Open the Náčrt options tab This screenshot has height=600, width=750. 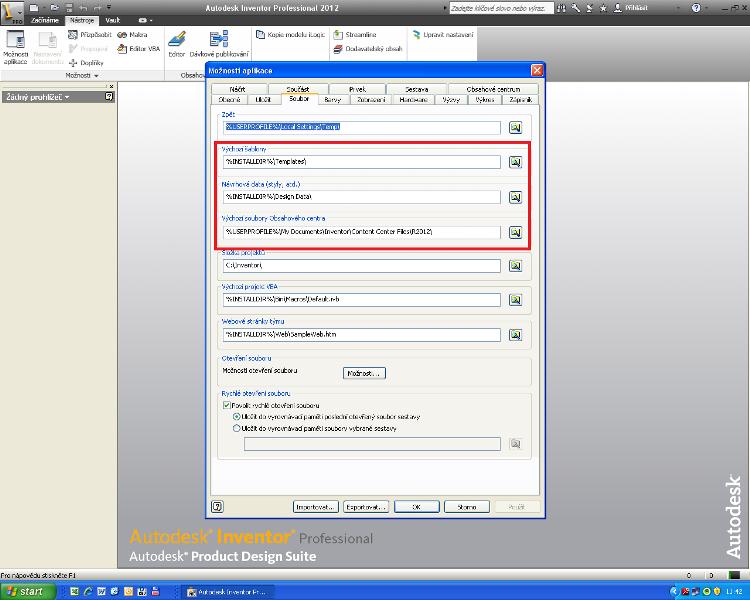click(238, 89)
